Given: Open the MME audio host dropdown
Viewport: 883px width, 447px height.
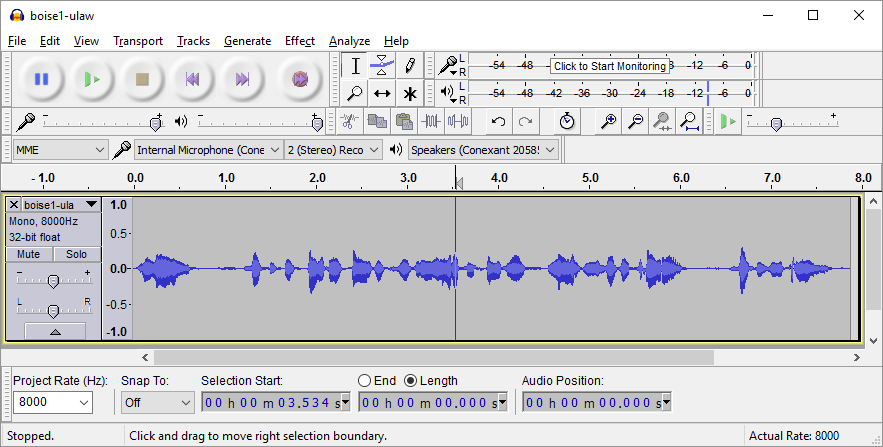Looking at the screenshot, I should pyautogui.click(x=60, y=150).
